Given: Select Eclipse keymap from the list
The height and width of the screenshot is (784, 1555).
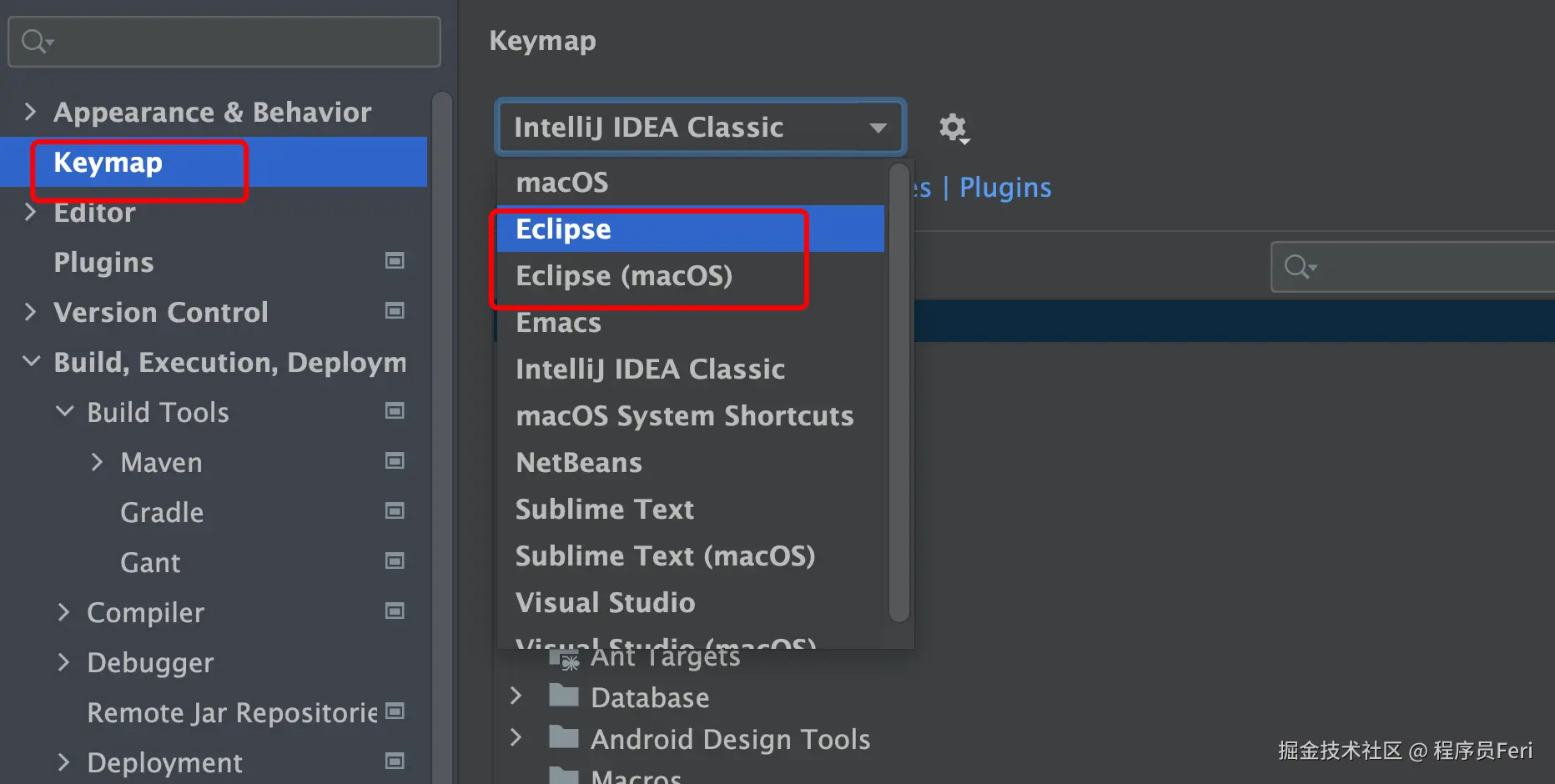Looking at the screenshot, I should 564,229.
